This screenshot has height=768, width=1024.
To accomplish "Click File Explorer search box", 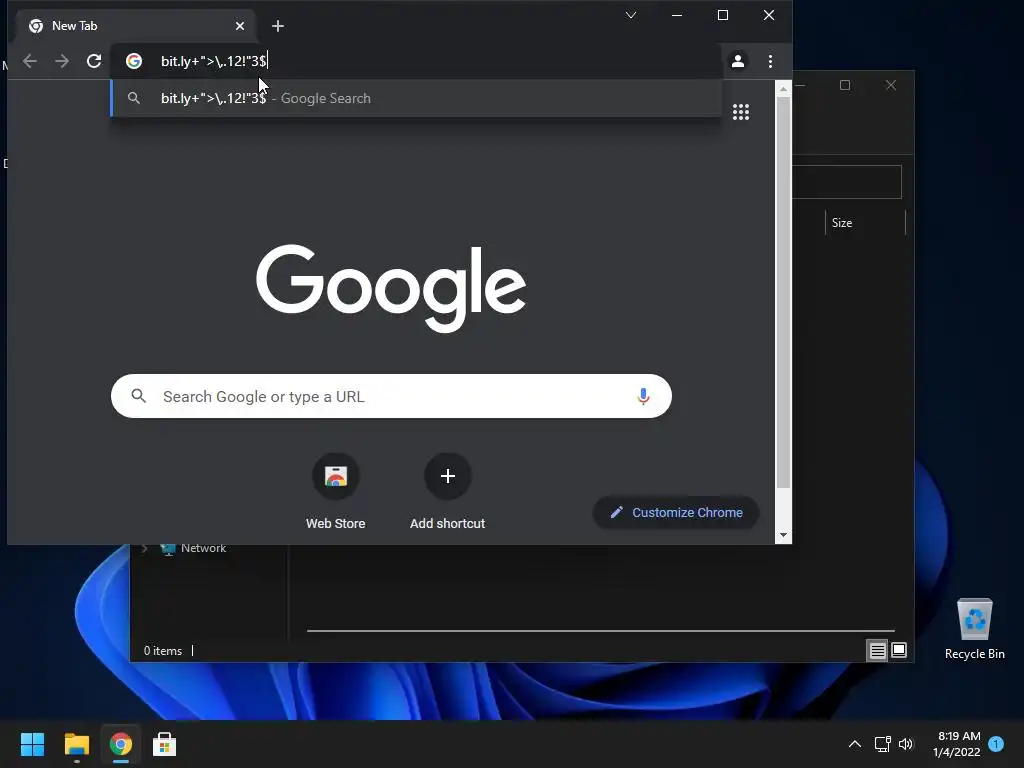I will tap(847, 182).
